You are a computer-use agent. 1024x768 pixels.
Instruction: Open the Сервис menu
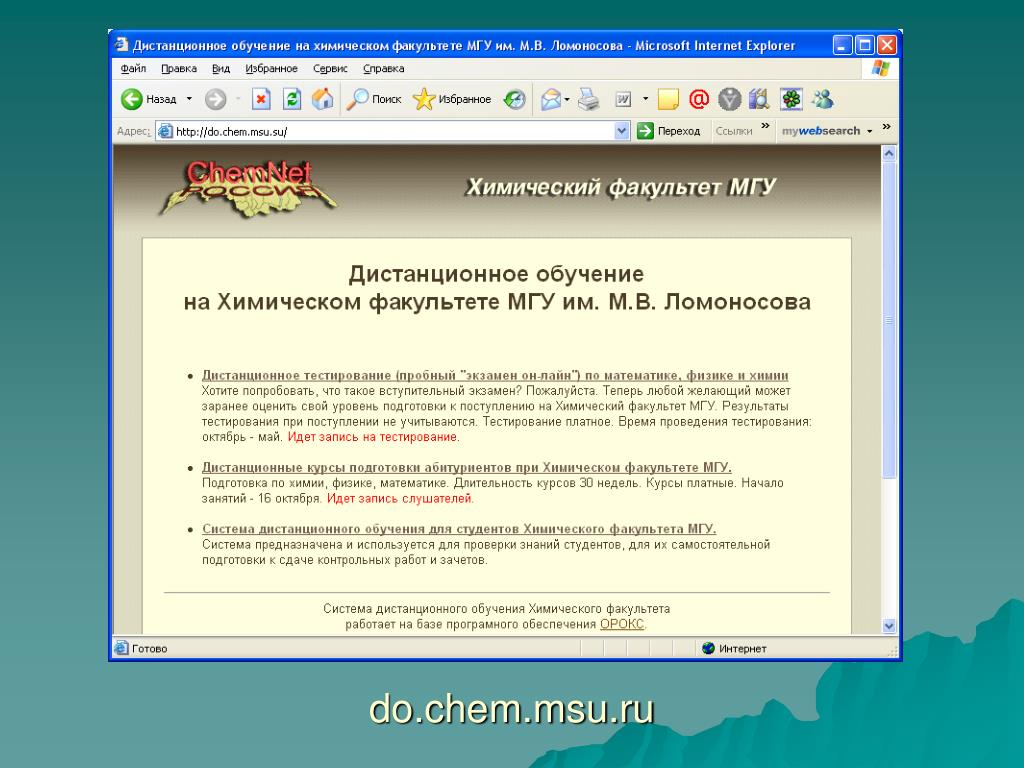click(x=330, y=69)
